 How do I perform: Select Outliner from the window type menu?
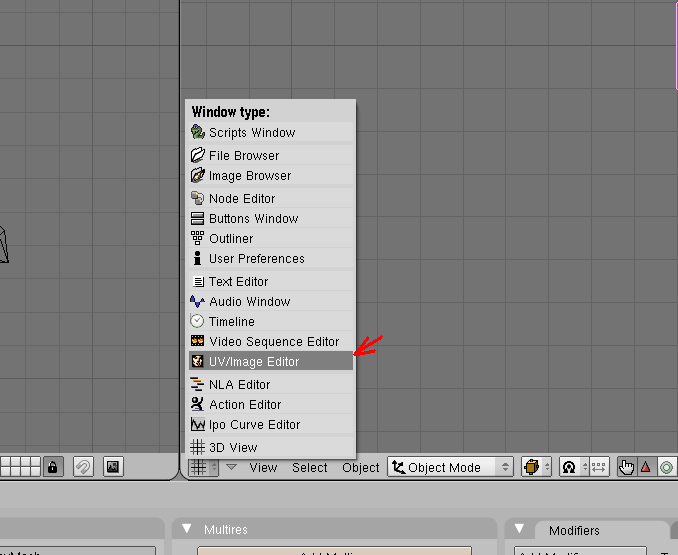coord(271,238)
